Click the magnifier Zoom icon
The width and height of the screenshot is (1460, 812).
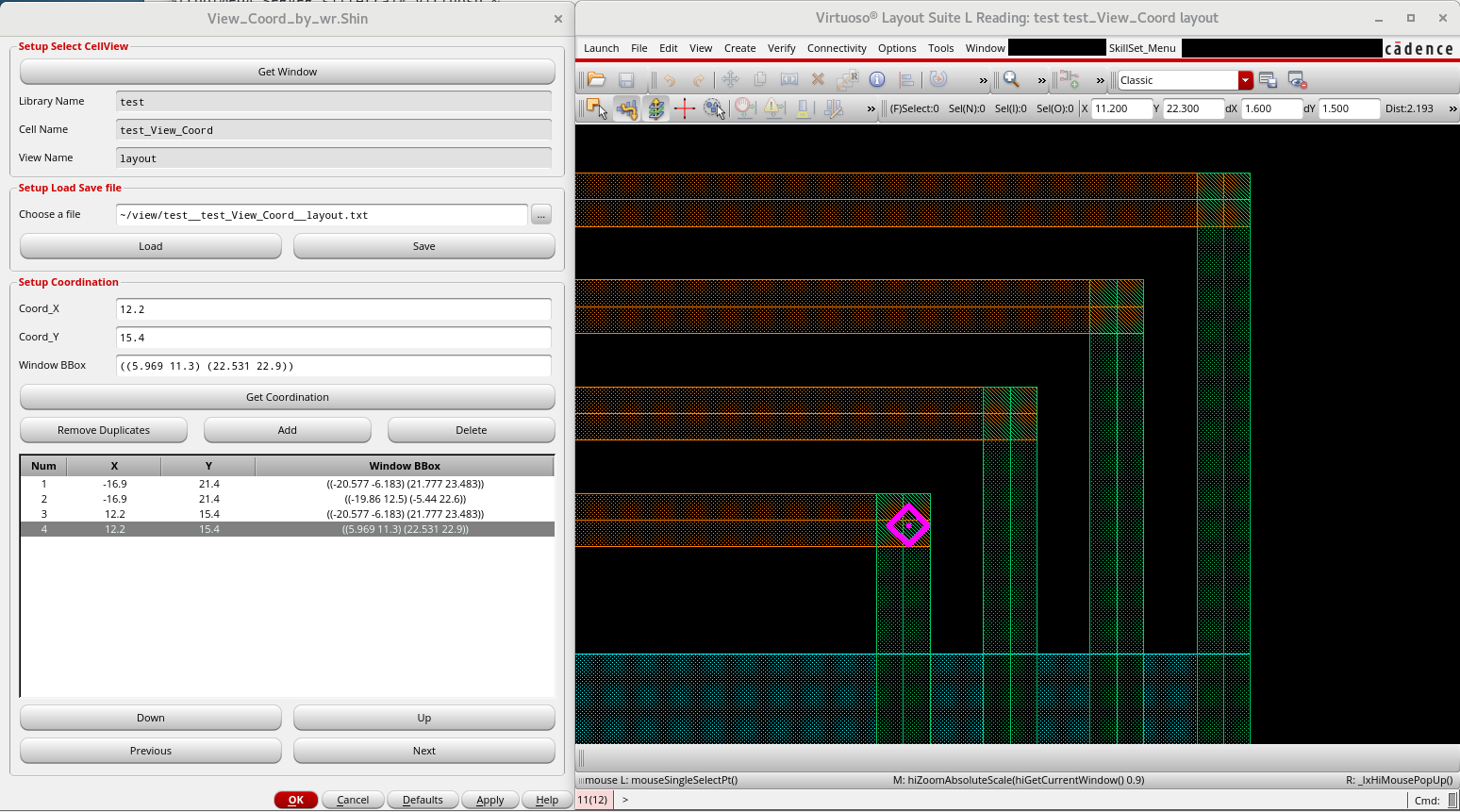pos(1011,80)
